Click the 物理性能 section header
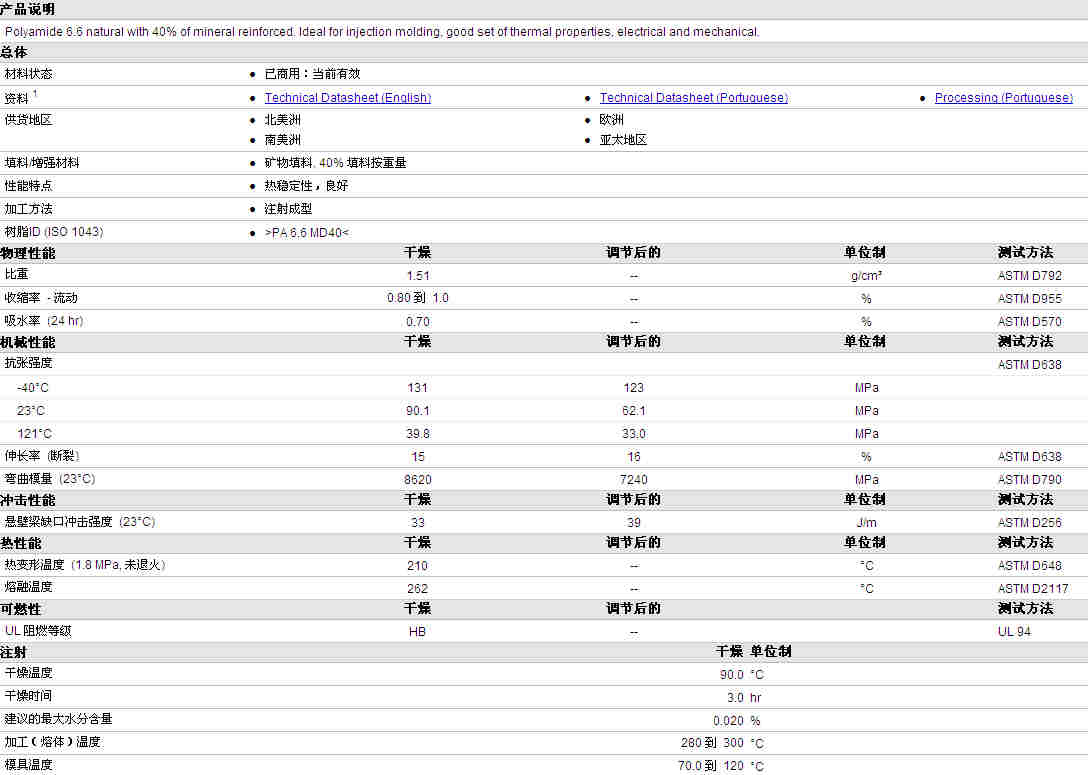Screen dimensions: 1088x775 28,253
